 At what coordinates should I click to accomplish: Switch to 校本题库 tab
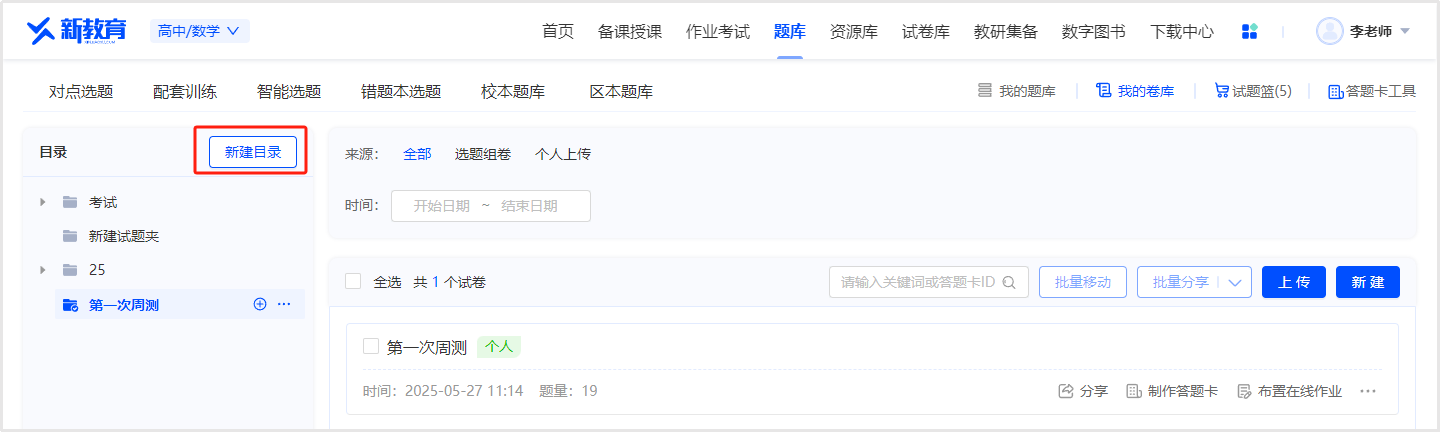click(513, 92)
